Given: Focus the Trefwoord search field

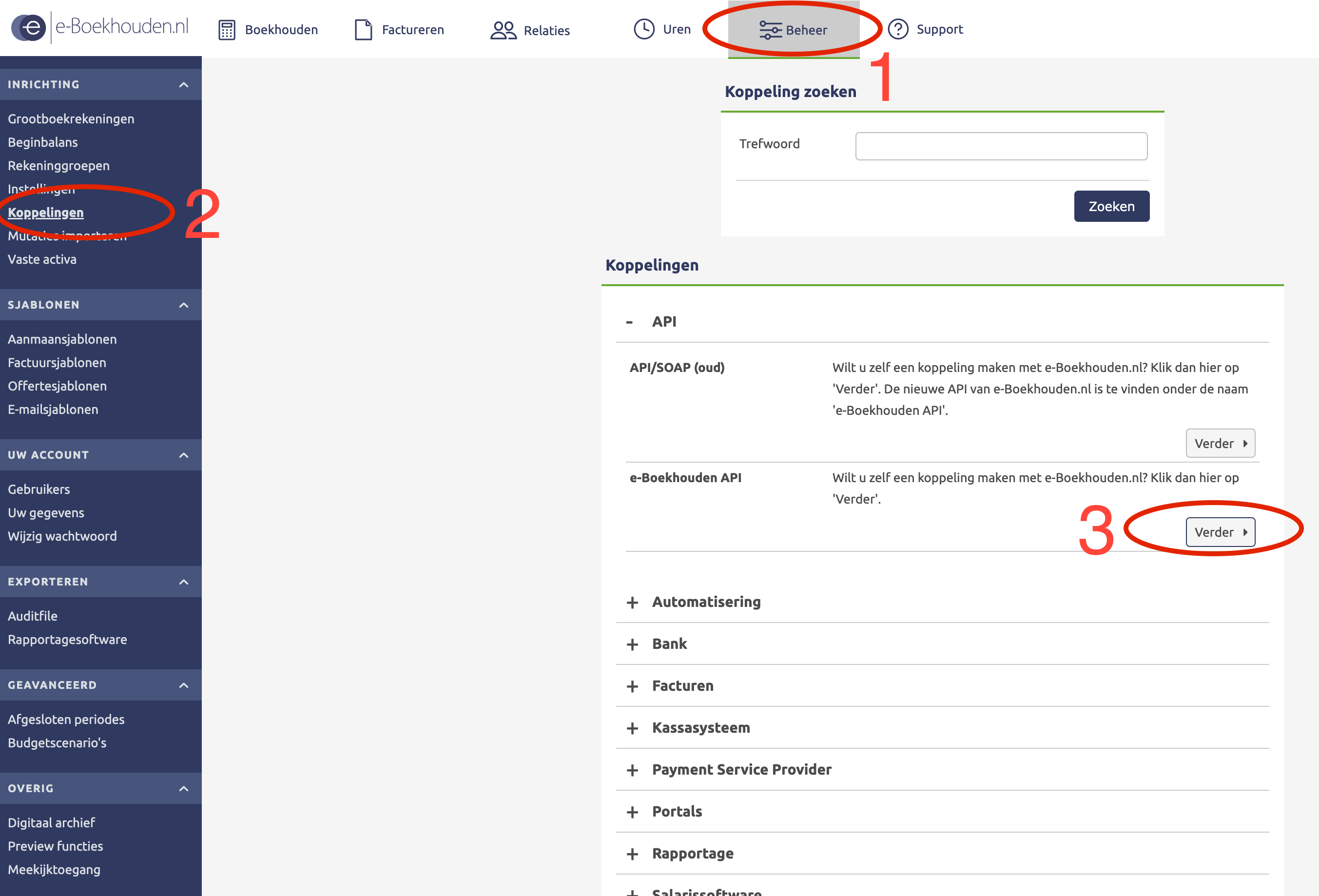Looking at the screenshot, I should click(1001, 146).
